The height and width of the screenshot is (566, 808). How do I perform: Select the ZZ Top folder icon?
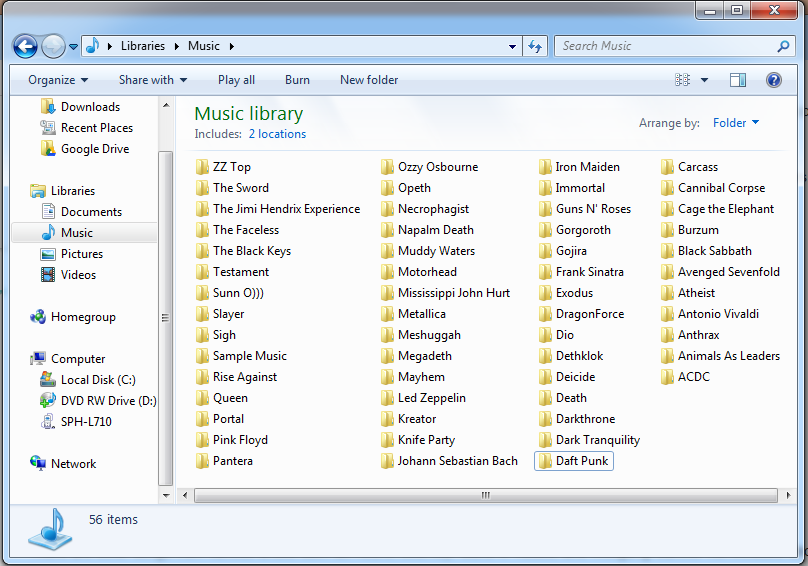[201, 167]
